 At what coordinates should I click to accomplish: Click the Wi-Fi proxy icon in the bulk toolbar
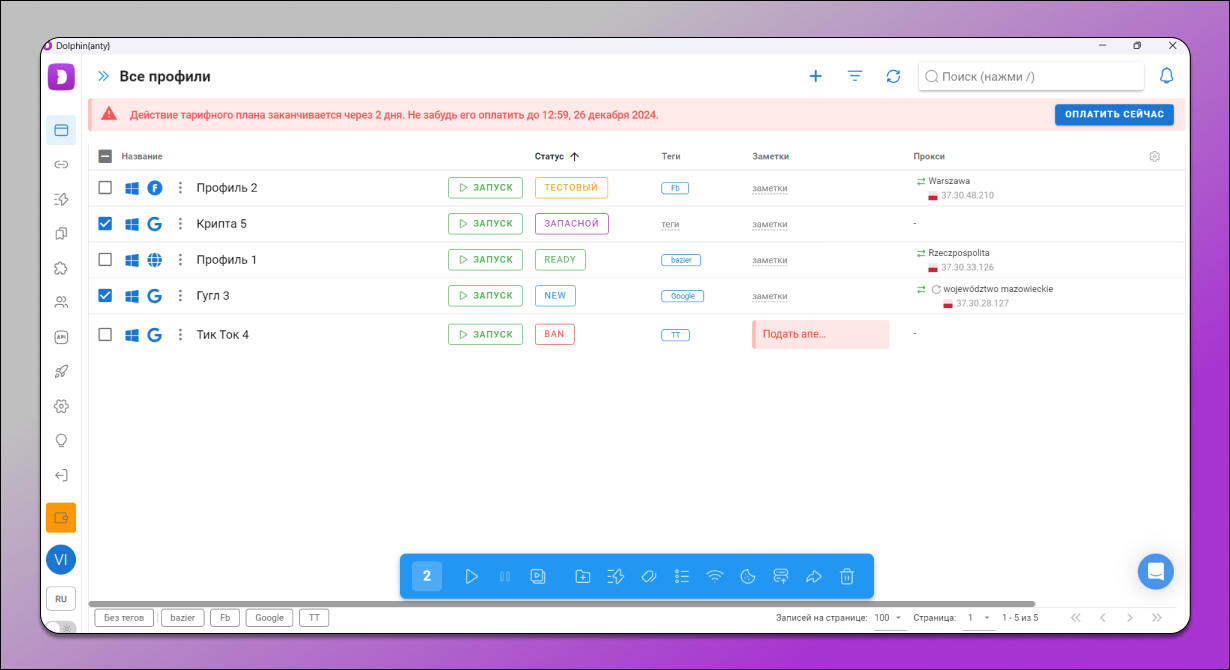tap(714, 576)
